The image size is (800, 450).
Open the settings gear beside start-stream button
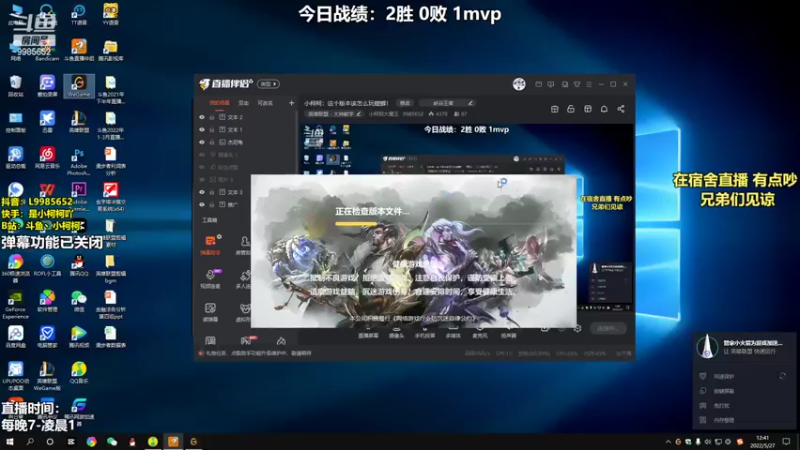coord(577,328)
